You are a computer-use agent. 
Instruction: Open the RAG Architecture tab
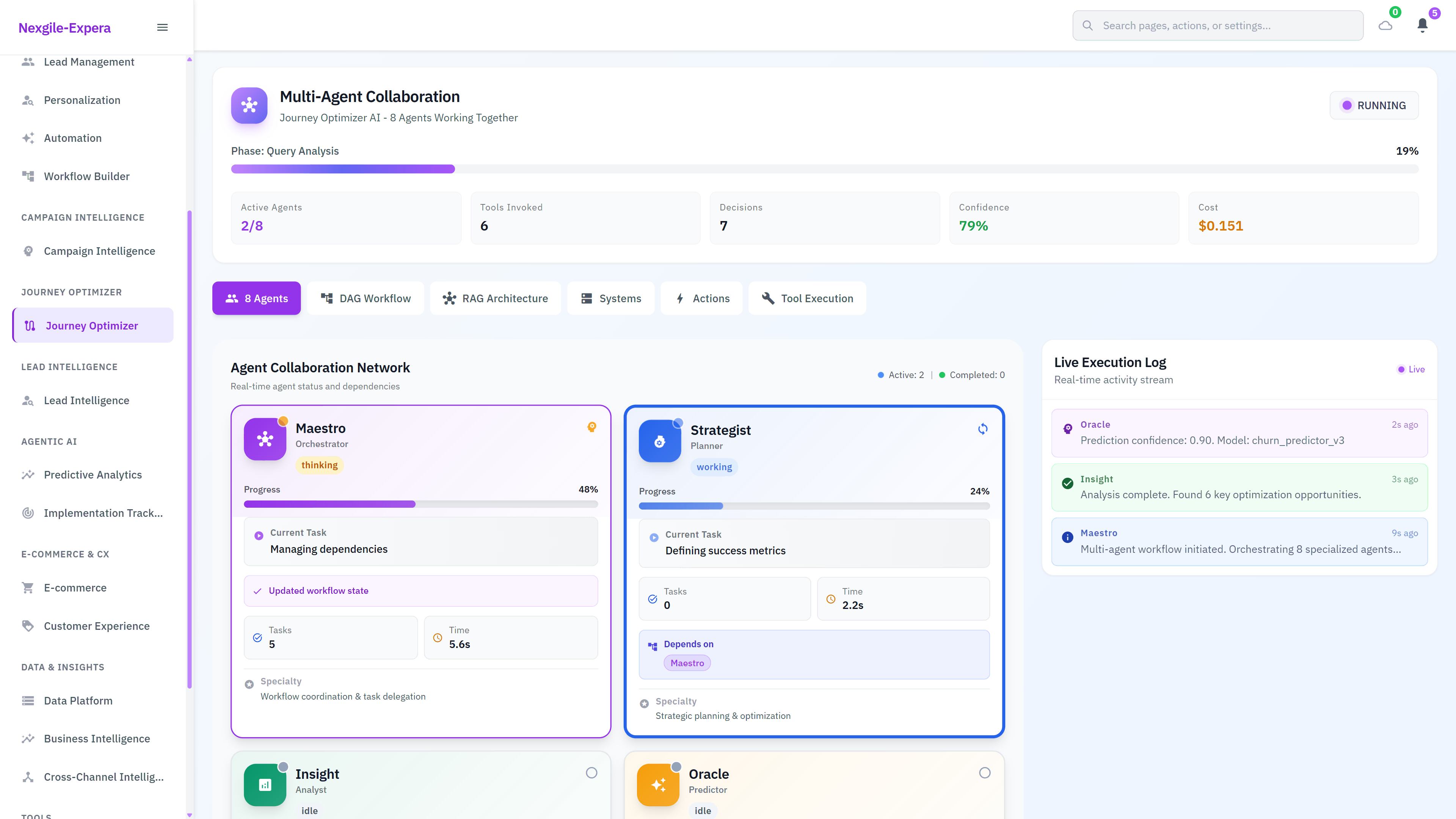click(x=495, y=298)
